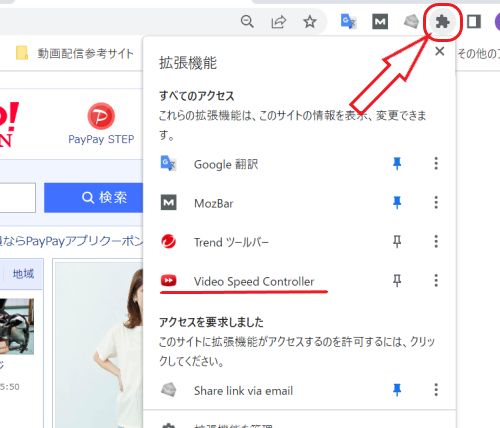Image resolution: width=500 pixels, height=428 pixels.
Task: Open more options for Trend ツールバー
Action: click(436, 241)
